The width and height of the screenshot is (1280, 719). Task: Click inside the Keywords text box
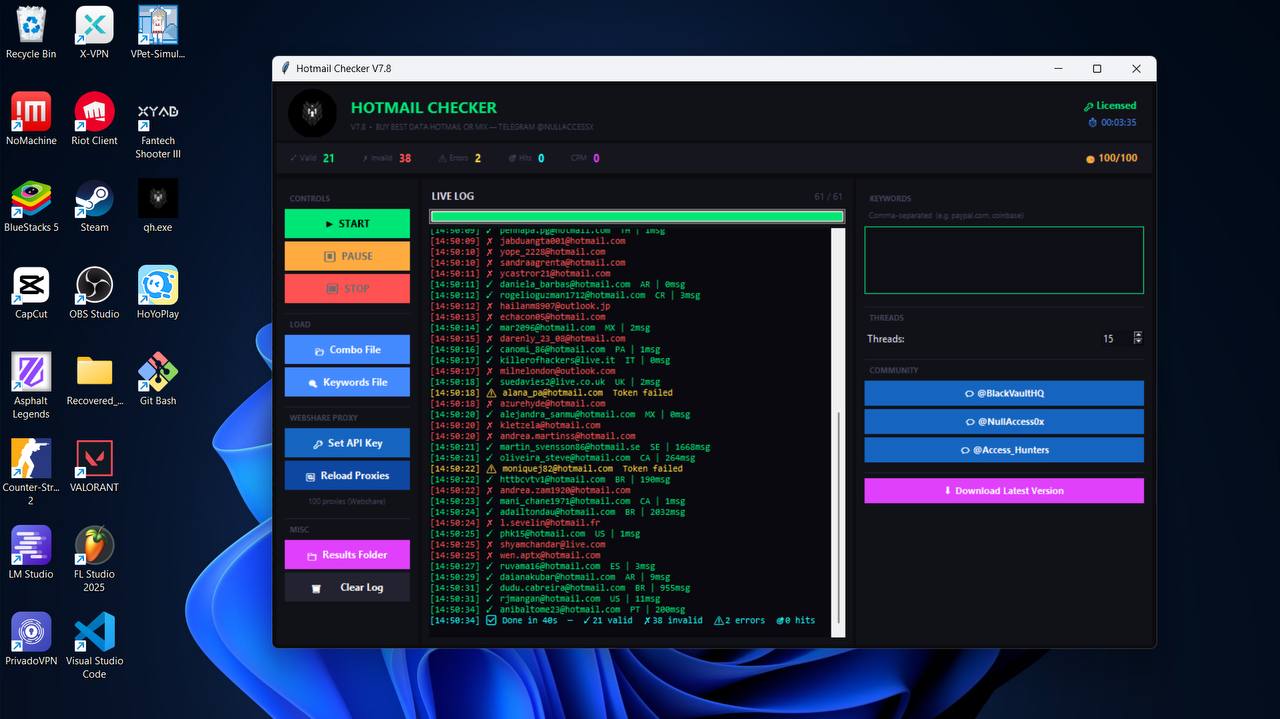click(1004, 260)
